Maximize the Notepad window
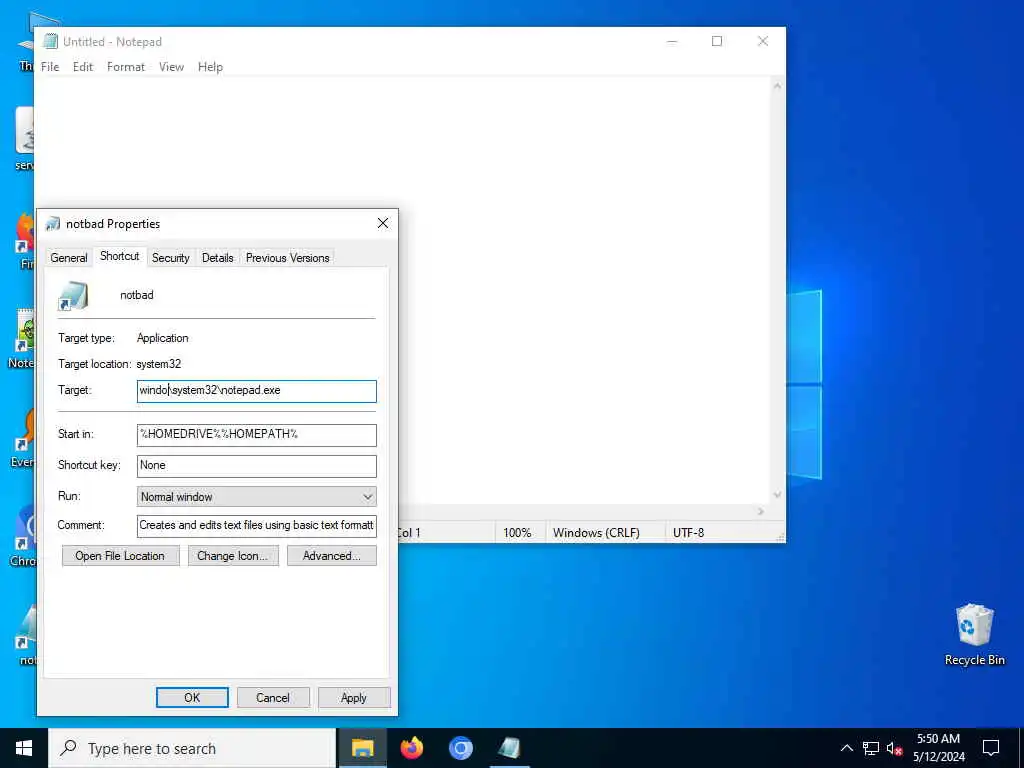Screen dimensions: 1024x768 tap(717, 41)
